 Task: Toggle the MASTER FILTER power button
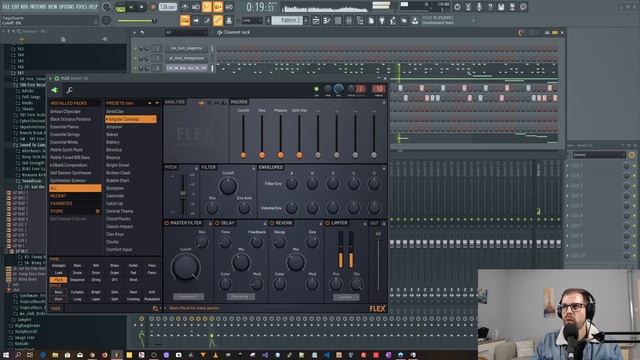click(x=167, y=223)
